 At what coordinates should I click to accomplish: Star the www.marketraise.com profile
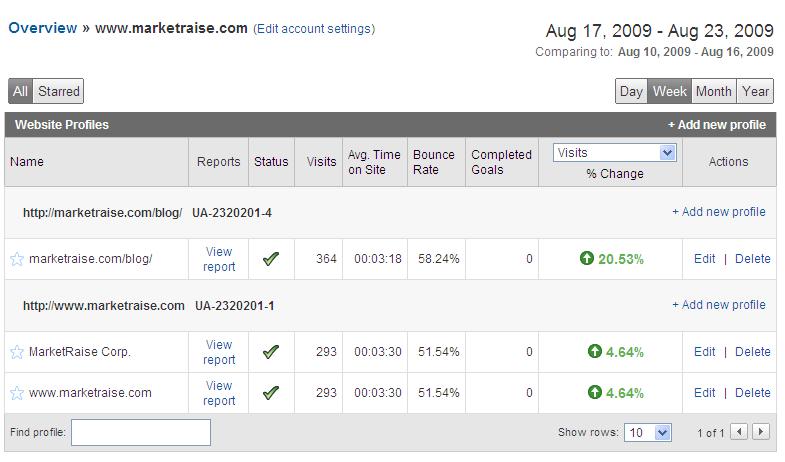[x=17, y=393]
